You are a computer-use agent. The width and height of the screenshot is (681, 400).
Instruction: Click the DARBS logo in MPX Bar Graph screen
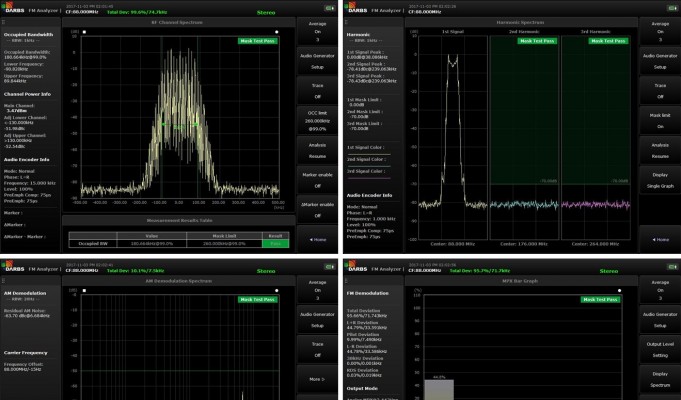(x=356, y=267)
